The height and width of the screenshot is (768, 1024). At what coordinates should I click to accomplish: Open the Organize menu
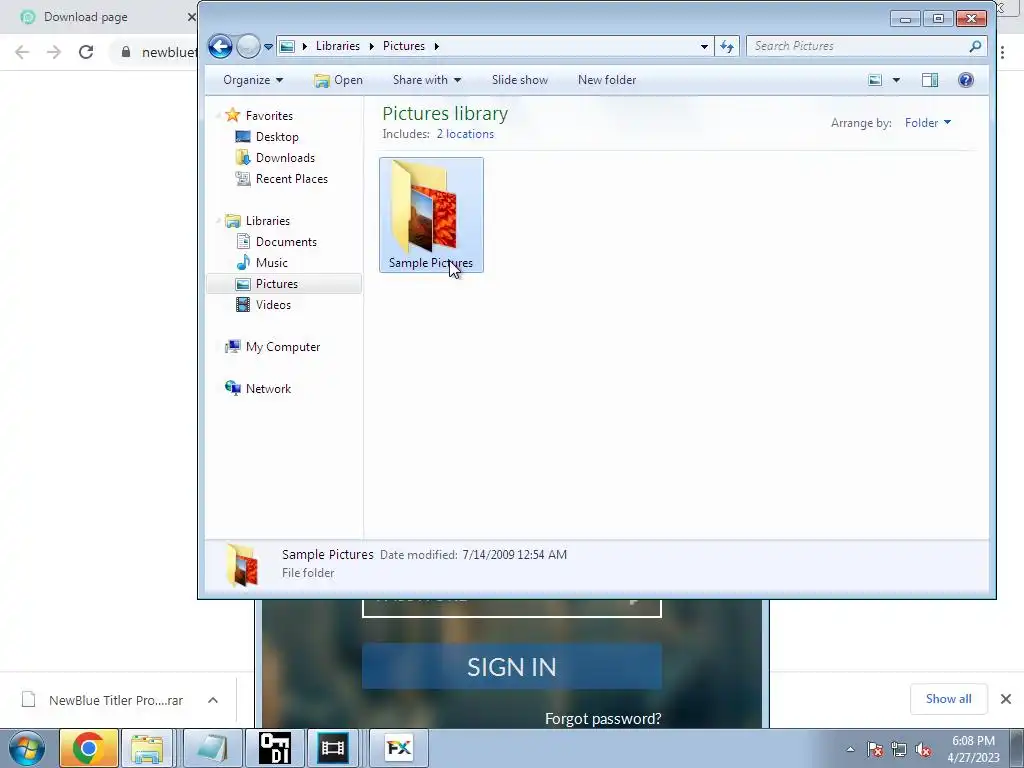(x=253, y=80)
